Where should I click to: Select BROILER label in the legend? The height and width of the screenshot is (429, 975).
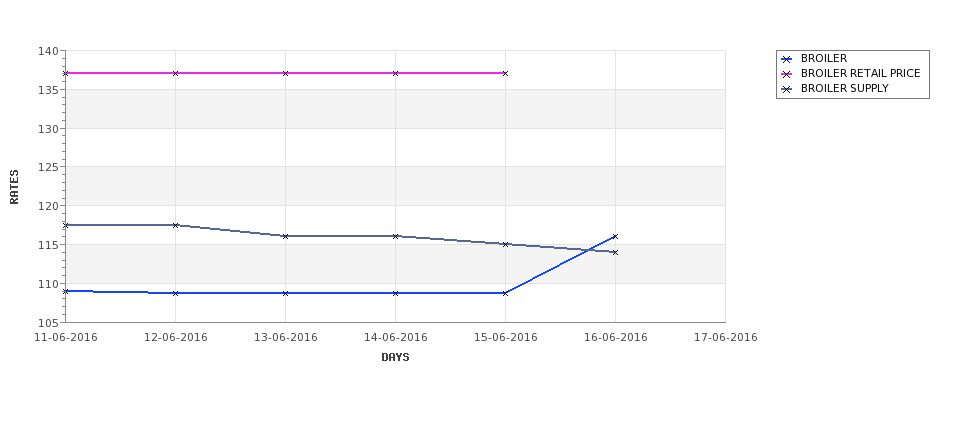[x=823, y=58]
